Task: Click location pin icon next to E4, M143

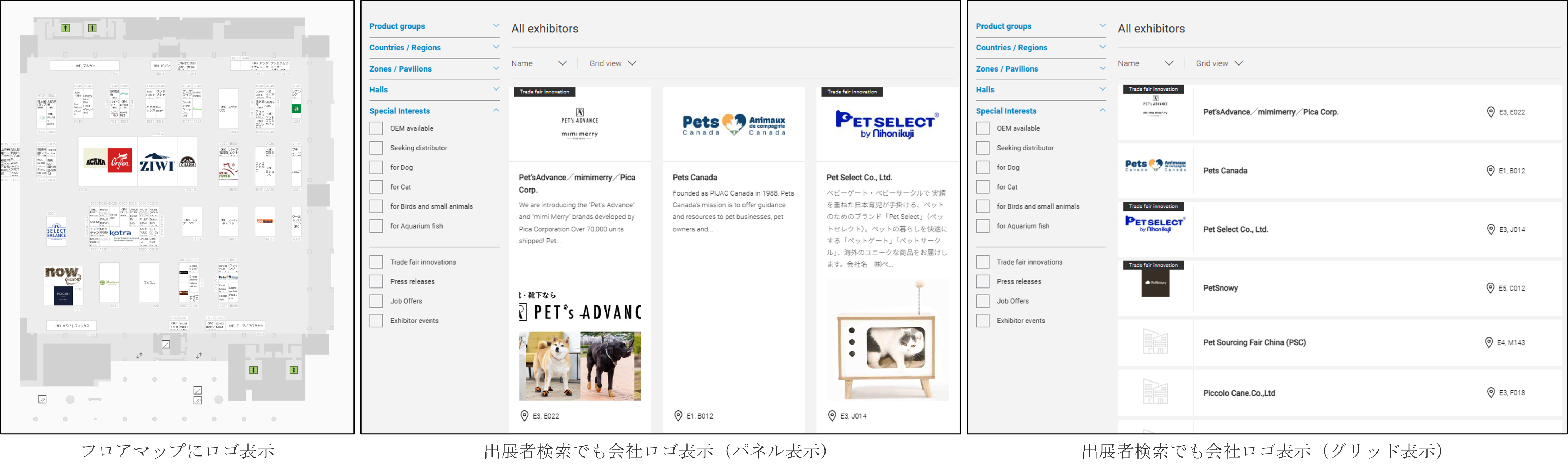Action: pos(1489,342)
